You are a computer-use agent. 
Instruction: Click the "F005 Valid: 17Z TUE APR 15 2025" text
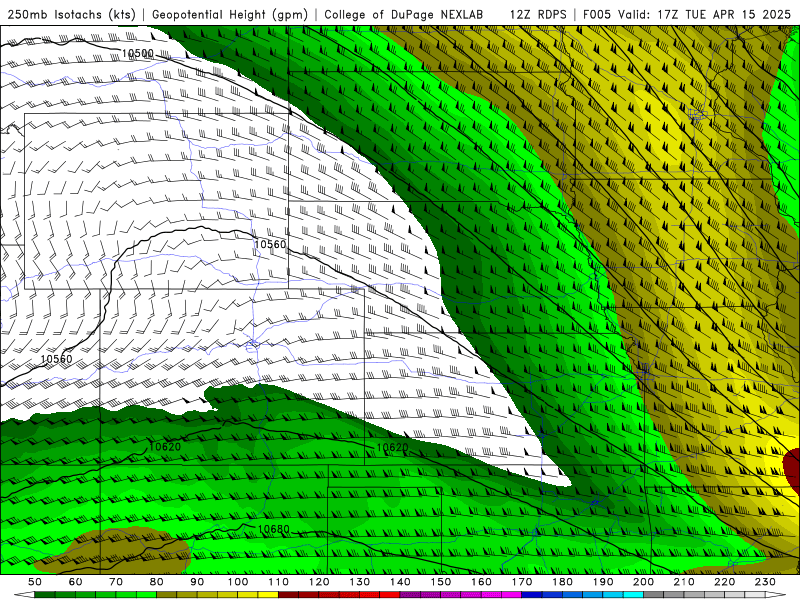tap(687, 14)
